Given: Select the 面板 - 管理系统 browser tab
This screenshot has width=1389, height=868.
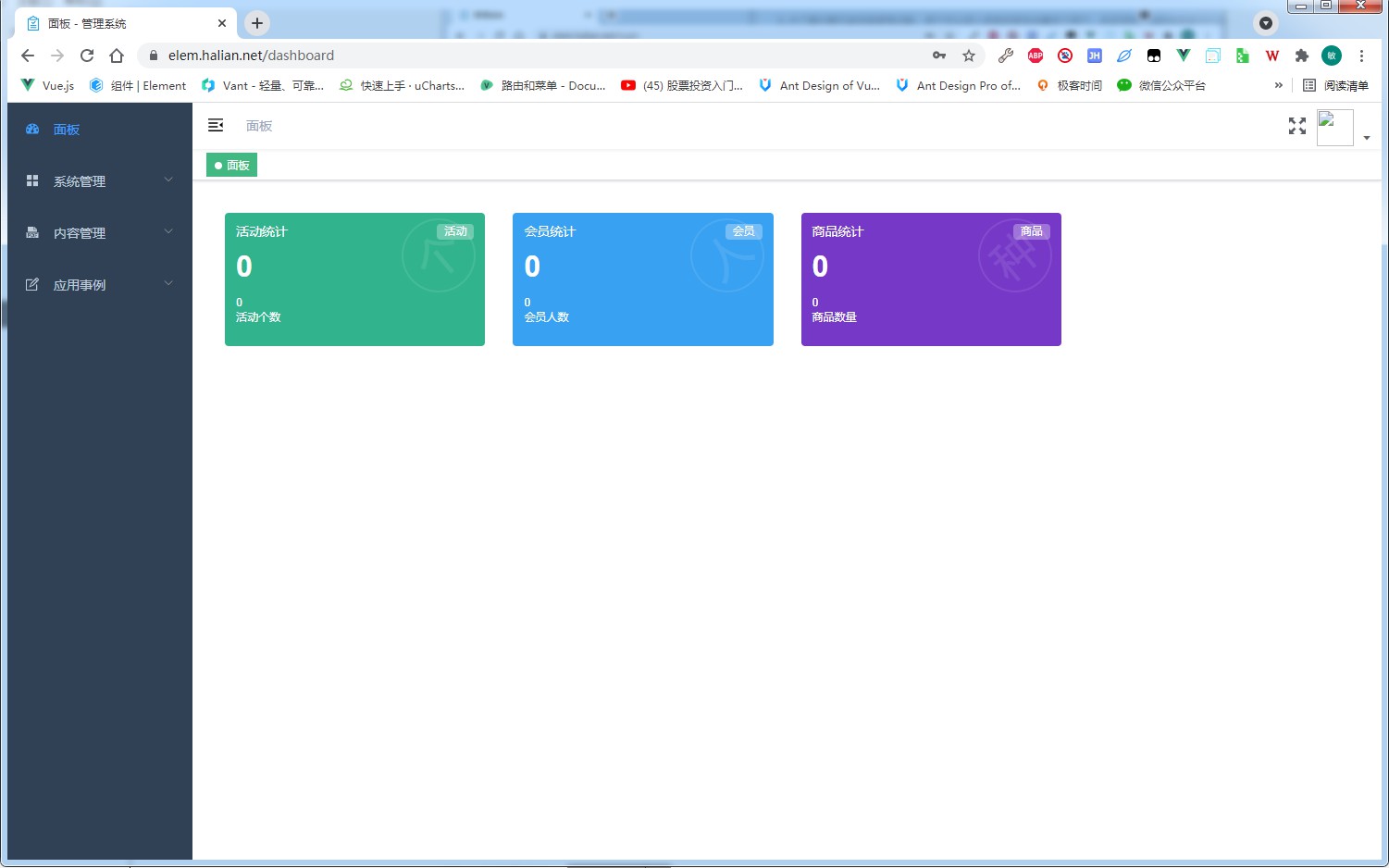Looking at the screenshot, I should pyautogui.click(x=126, y=23).
